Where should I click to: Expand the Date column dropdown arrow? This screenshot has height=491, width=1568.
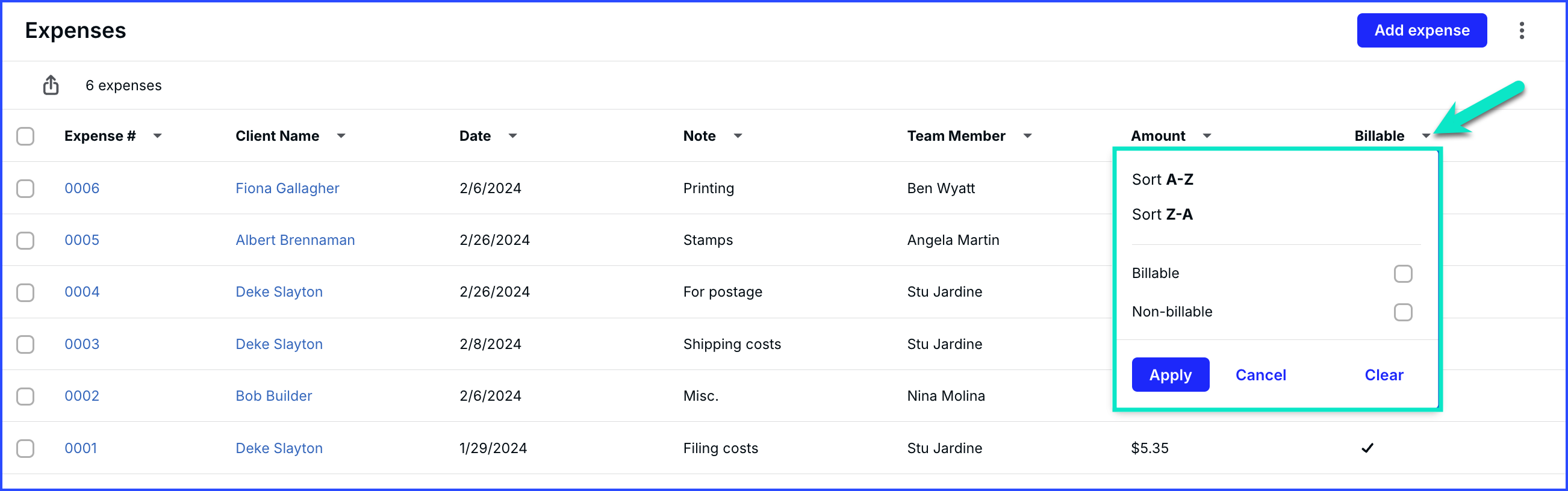coord(512,135)
